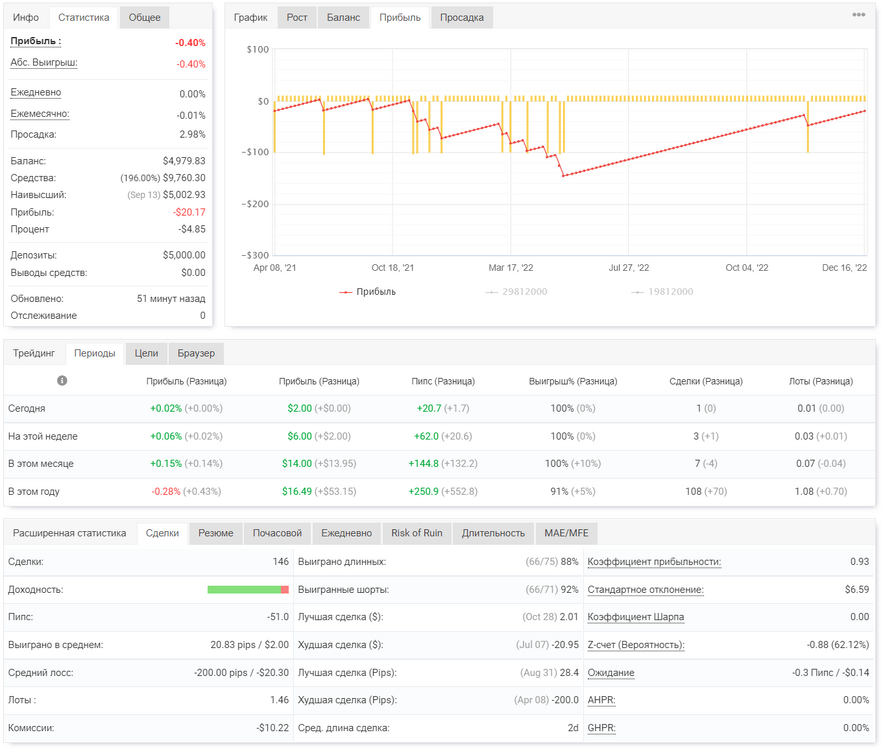Viewport: 883px width, 750px height.
Task: Click the Депозиты value $5,000.00
Action: click(184, 255)
